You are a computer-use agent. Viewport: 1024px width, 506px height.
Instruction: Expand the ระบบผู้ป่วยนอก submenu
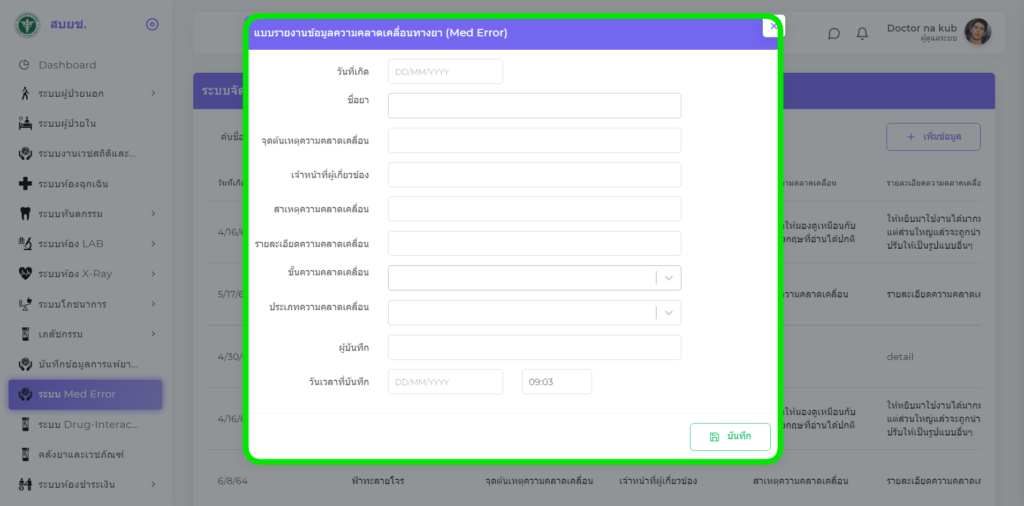pos(153,94)
